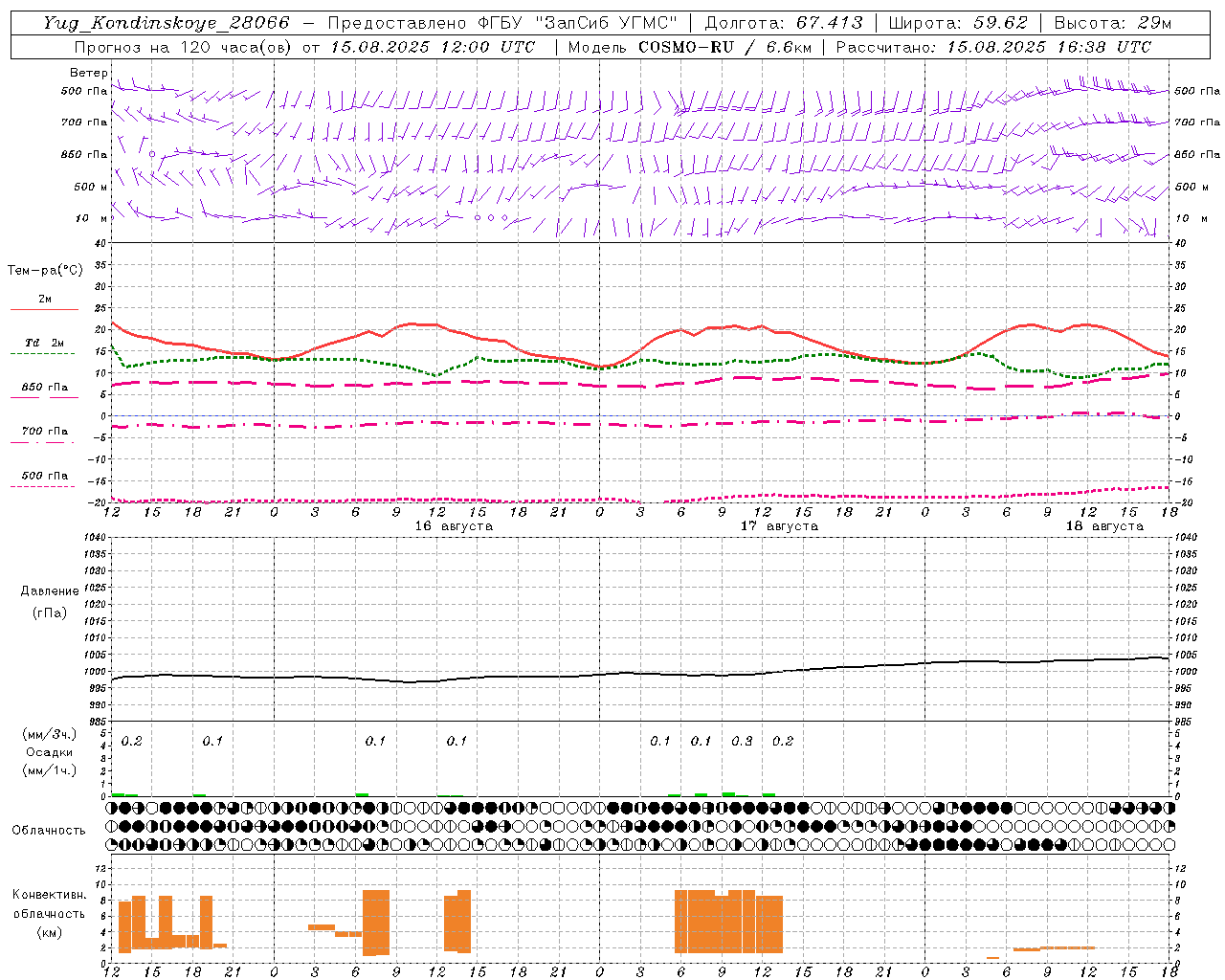Click the Облачность cloudiness label
This screenshot has height=980, width=1225.
(49, 830)
